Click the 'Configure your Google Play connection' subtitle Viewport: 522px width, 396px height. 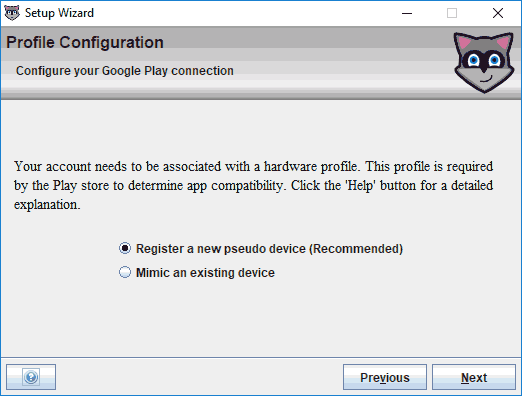[x=125, y=71]
